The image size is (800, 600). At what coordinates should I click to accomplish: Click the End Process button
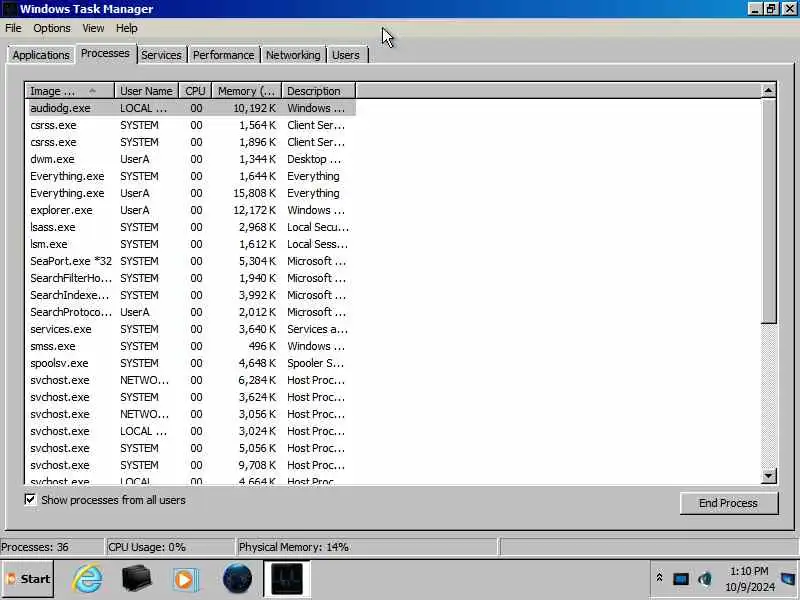tap(729, 503)
